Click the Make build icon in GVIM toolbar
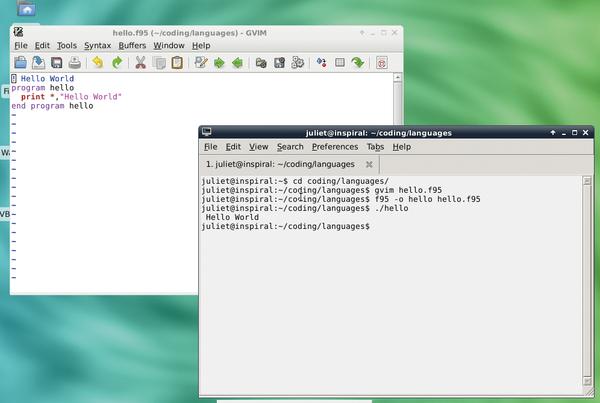The image size is (600, 403). point(321,62)
